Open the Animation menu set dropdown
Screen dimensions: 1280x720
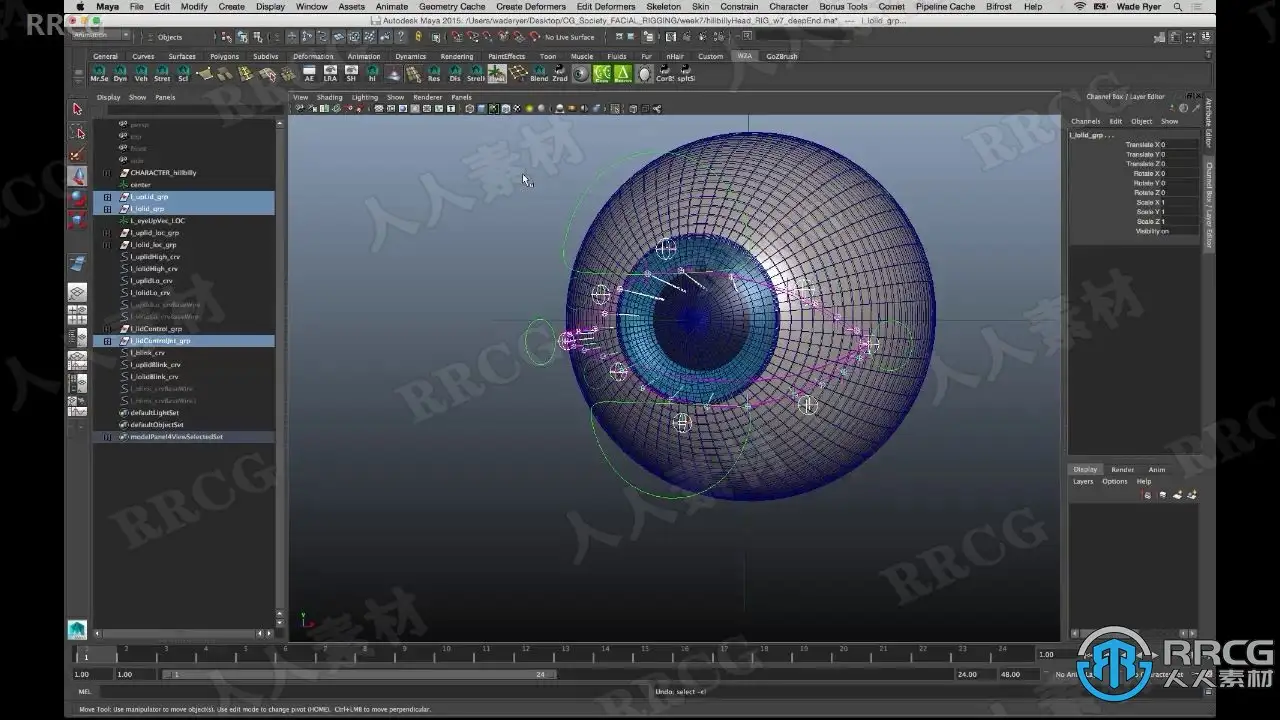tap(101, 36)
